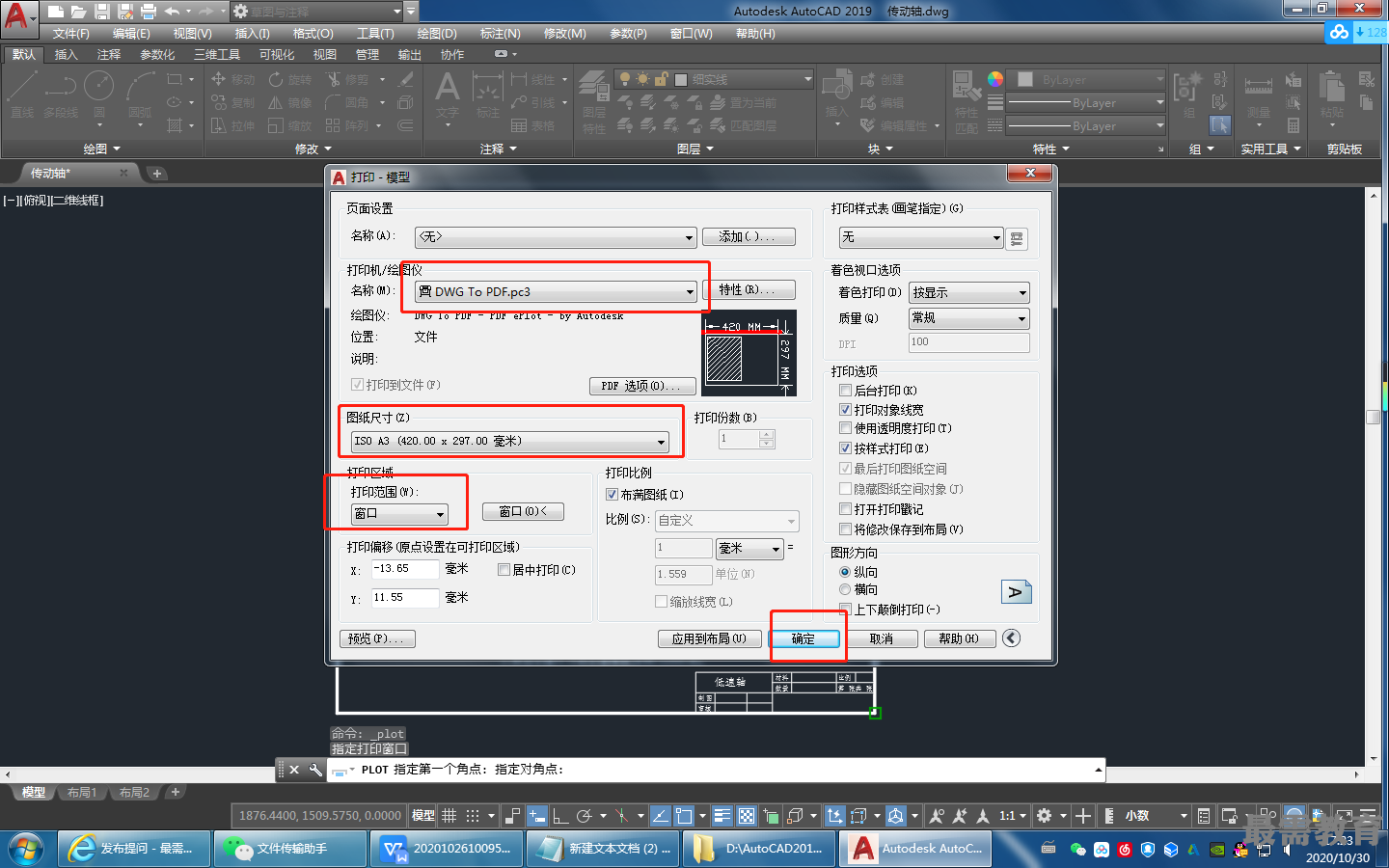
Task: Click the Open folder icon in quick access toolbar
Action: 79,12
